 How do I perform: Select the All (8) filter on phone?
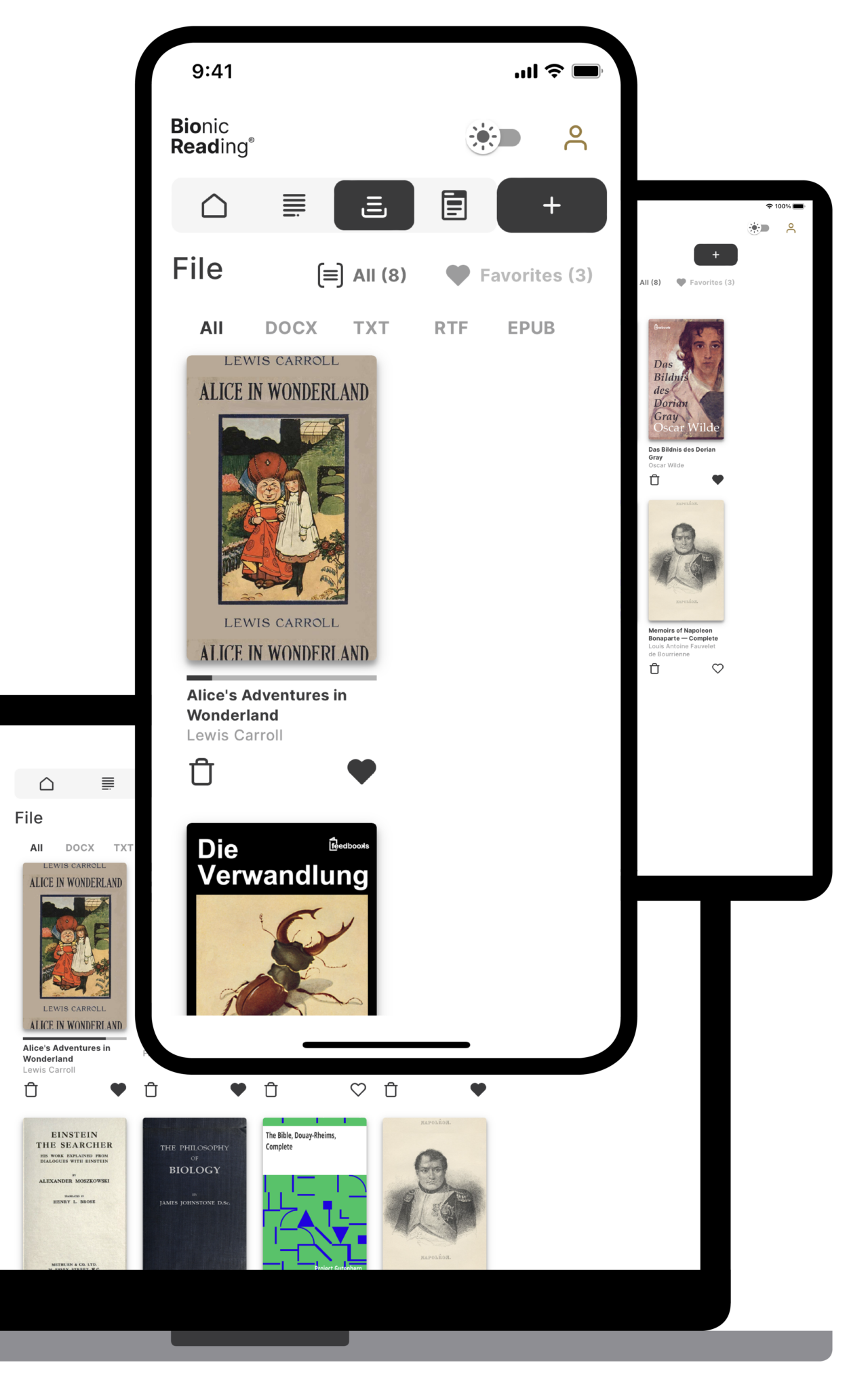point(362,275)
